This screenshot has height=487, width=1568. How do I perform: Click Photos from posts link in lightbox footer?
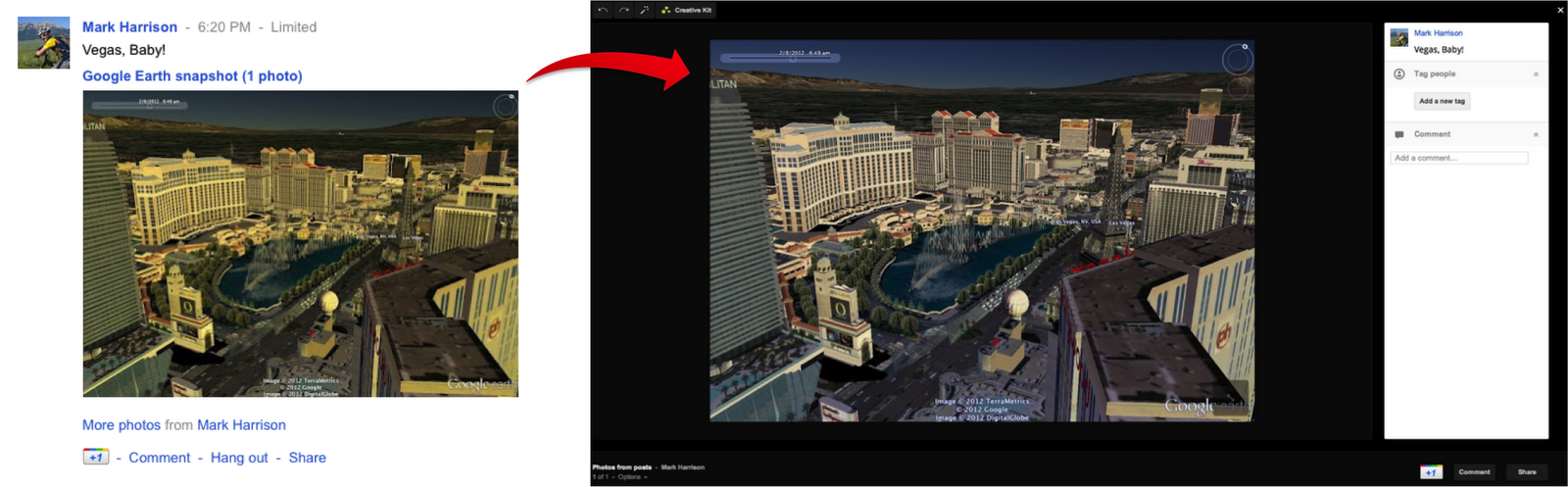click(x=622, y=467)
